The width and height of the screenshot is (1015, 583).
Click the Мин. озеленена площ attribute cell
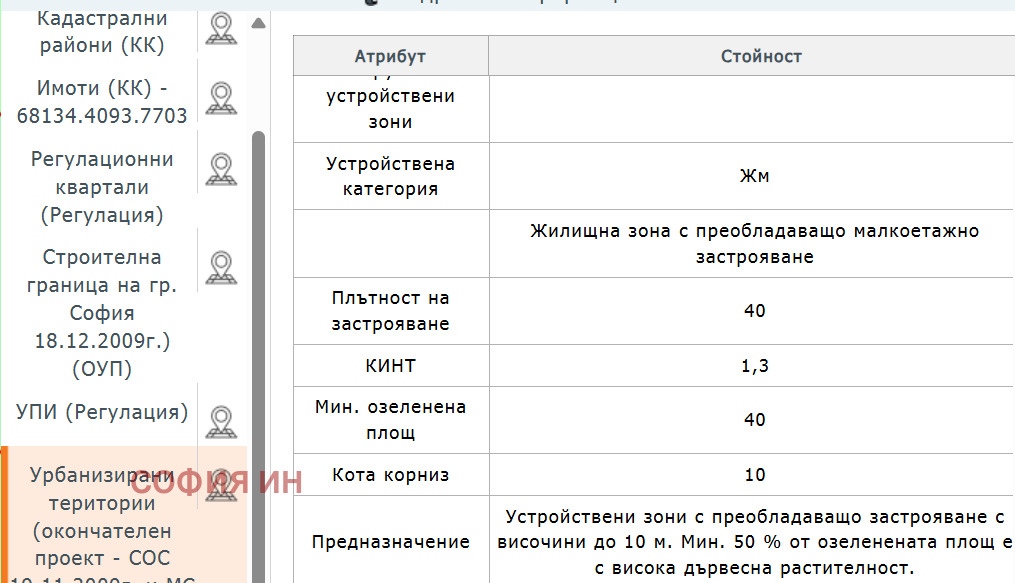click(390, 420)
